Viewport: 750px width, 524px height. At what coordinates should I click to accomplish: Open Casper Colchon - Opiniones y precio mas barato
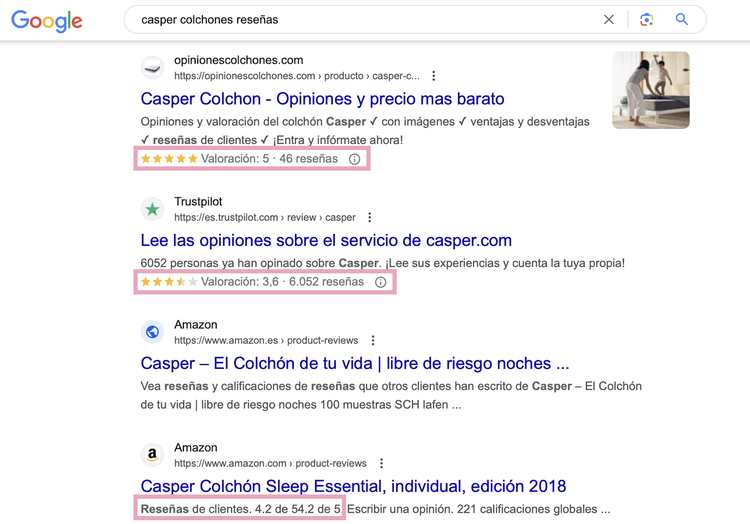click(x=322, y=99)
